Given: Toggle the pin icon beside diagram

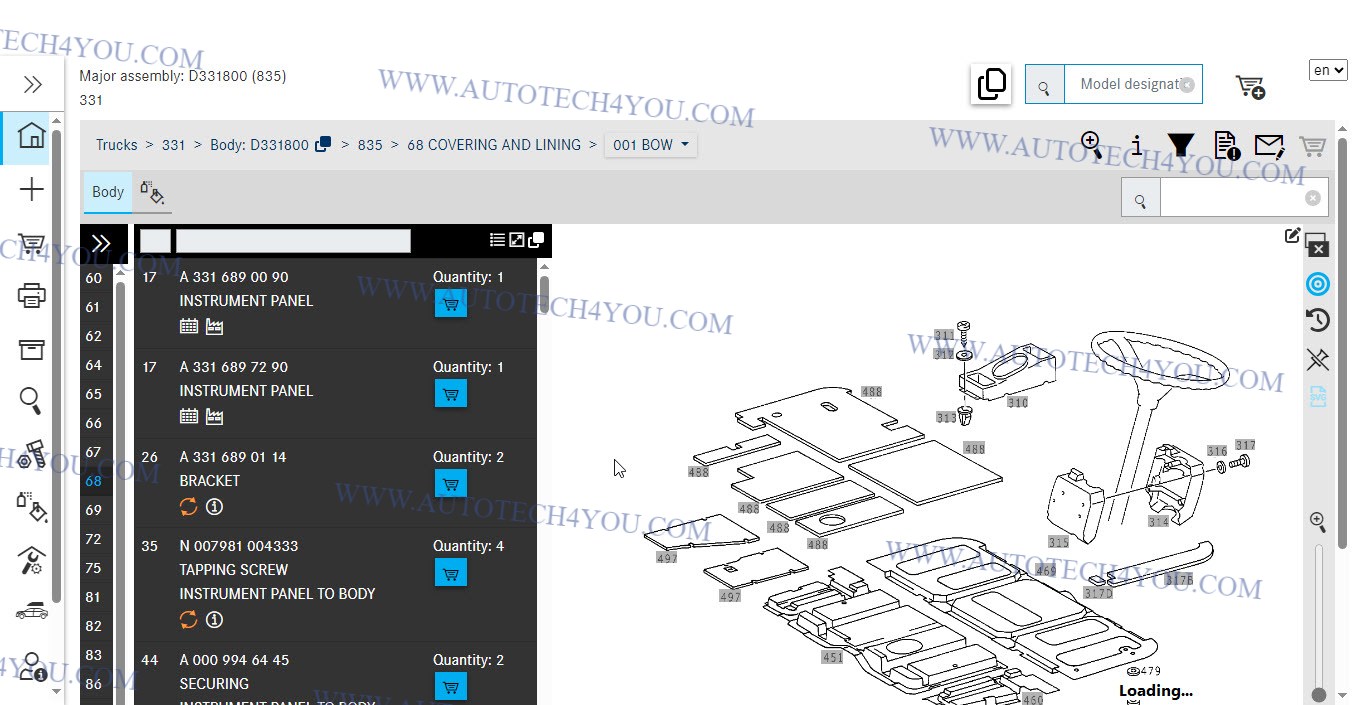Looking at the screenshot, I should 1318,359.
